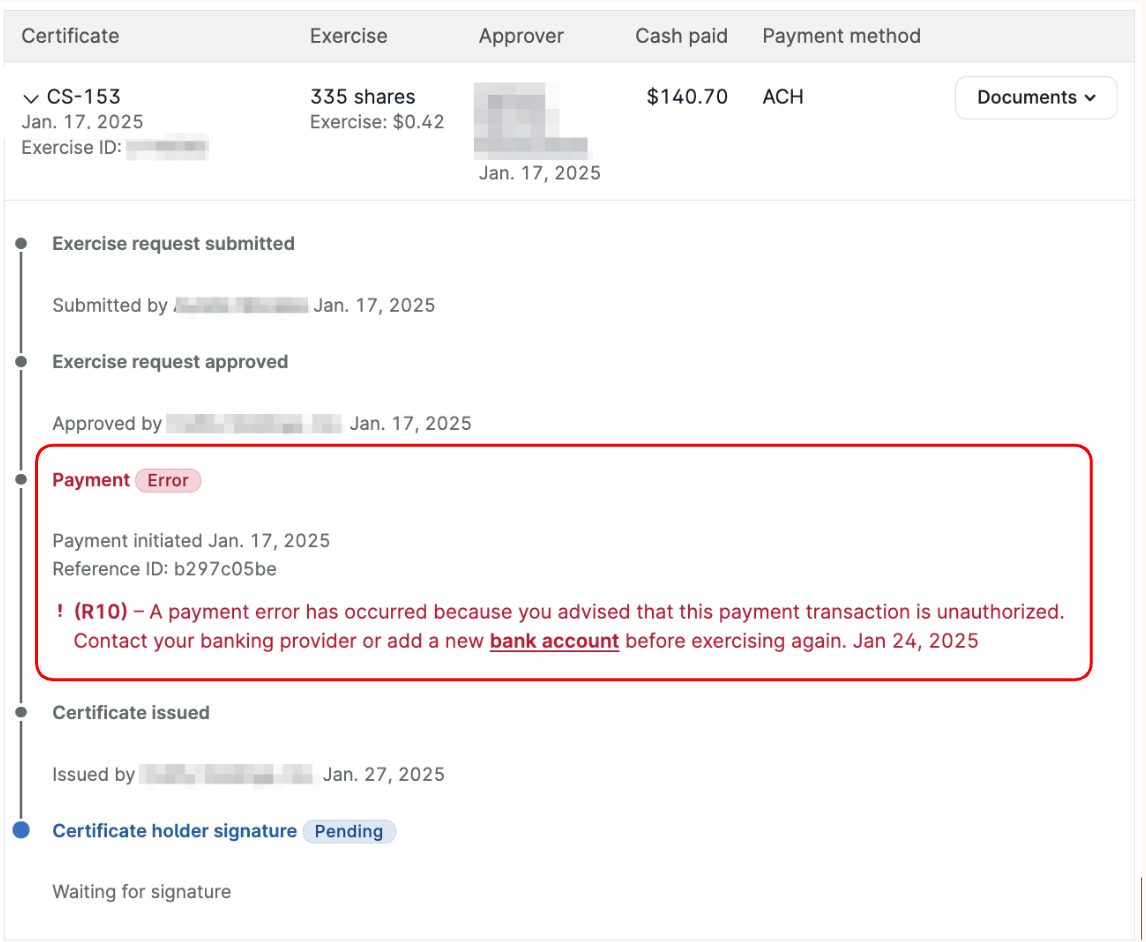The image size is (1146, 942).
Task: Click the Exercise column header
Action: (349, 36)
